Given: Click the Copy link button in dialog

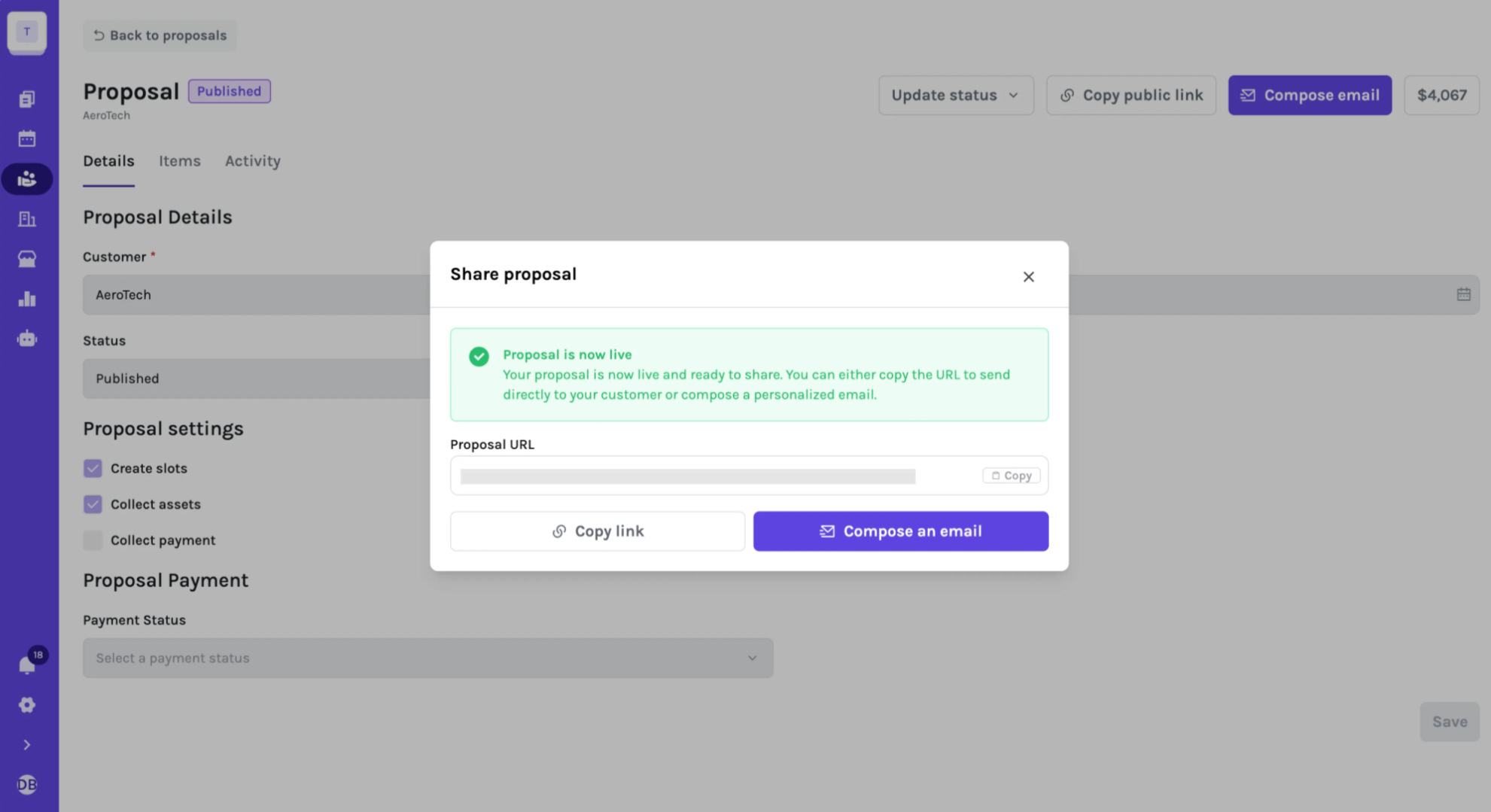Looking at the screenshot, I should [x=598, y=531].
